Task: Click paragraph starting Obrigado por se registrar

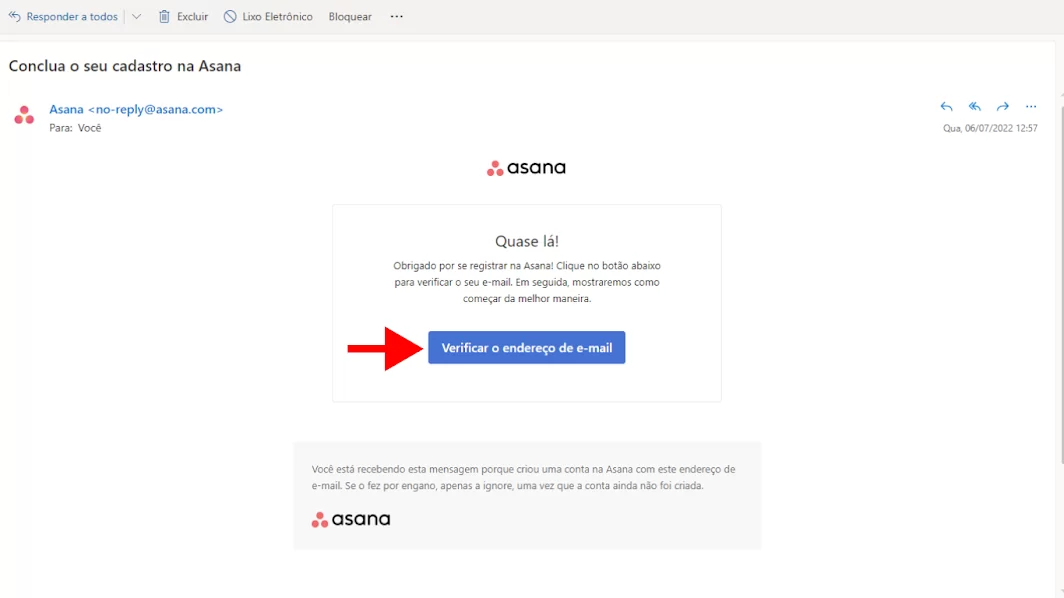Action: click(527, 282)
